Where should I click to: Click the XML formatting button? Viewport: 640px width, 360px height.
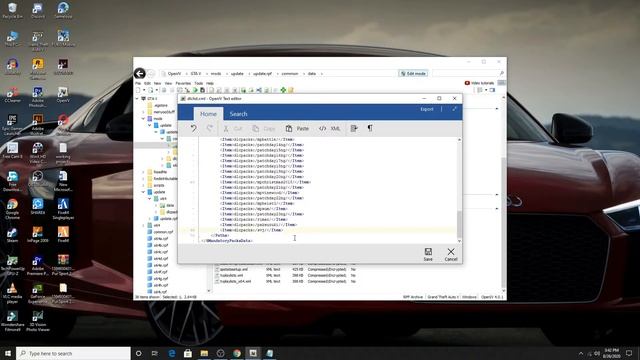[330, 128]
